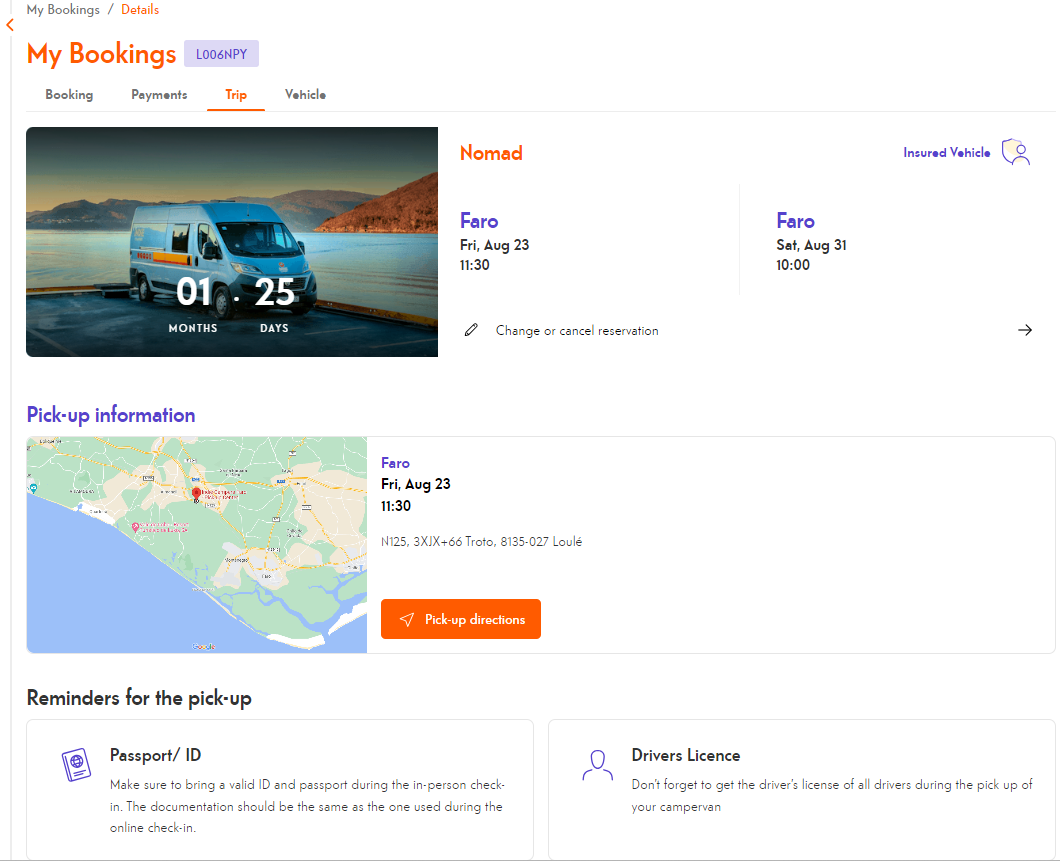Click Change or cancel reservation link
This screenshot has width=1060, height=861.
tap(577, 331)
